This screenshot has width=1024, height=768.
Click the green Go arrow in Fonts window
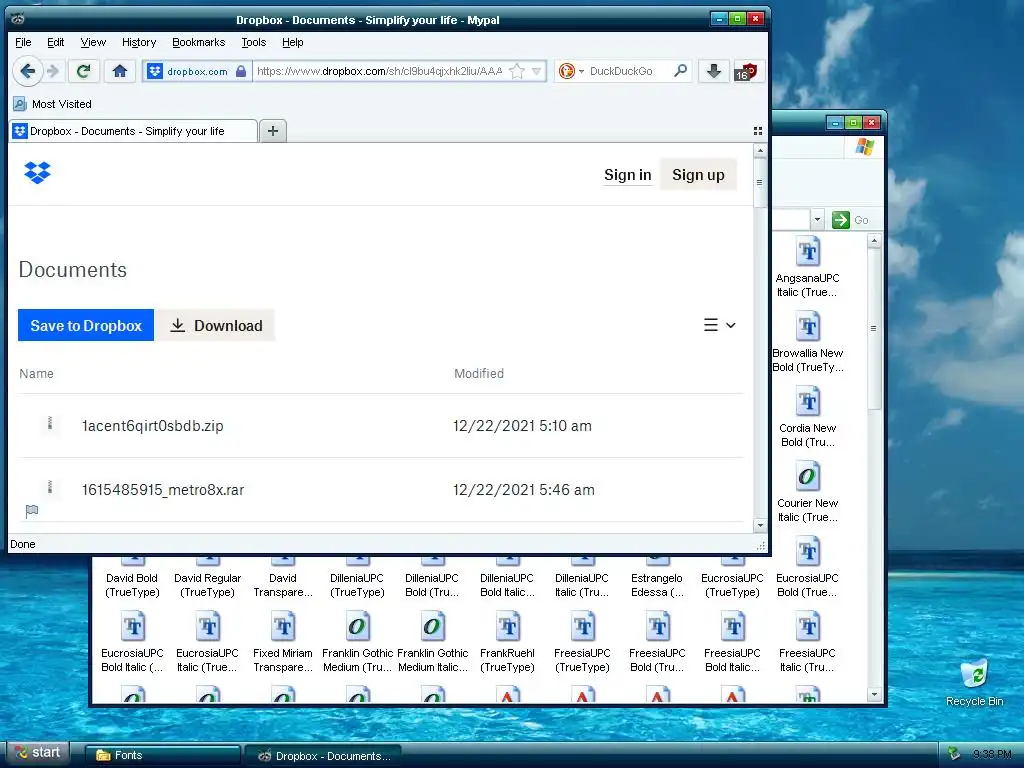(840, 220)
